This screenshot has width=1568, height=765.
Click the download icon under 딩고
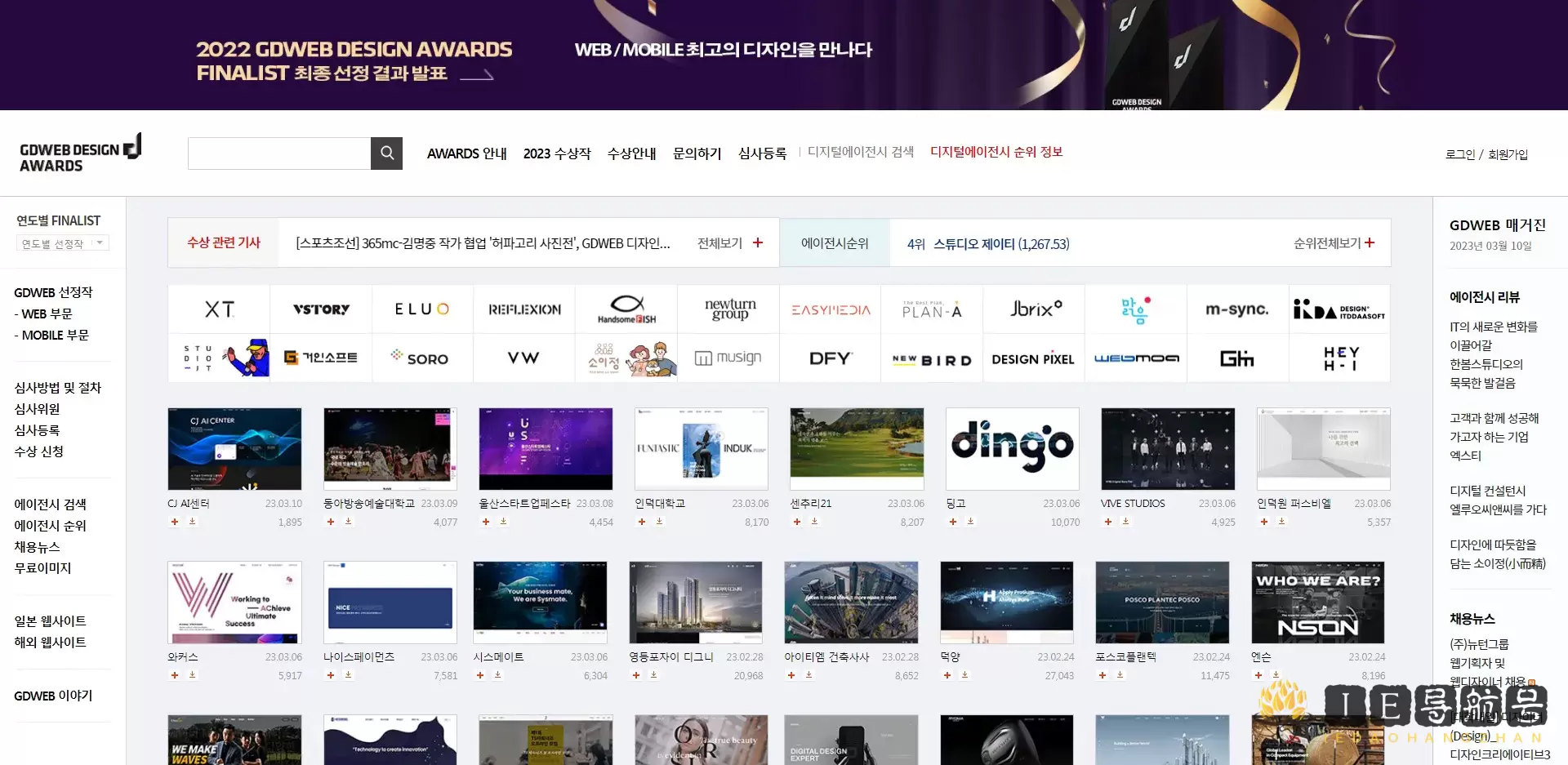click(971, 522)
